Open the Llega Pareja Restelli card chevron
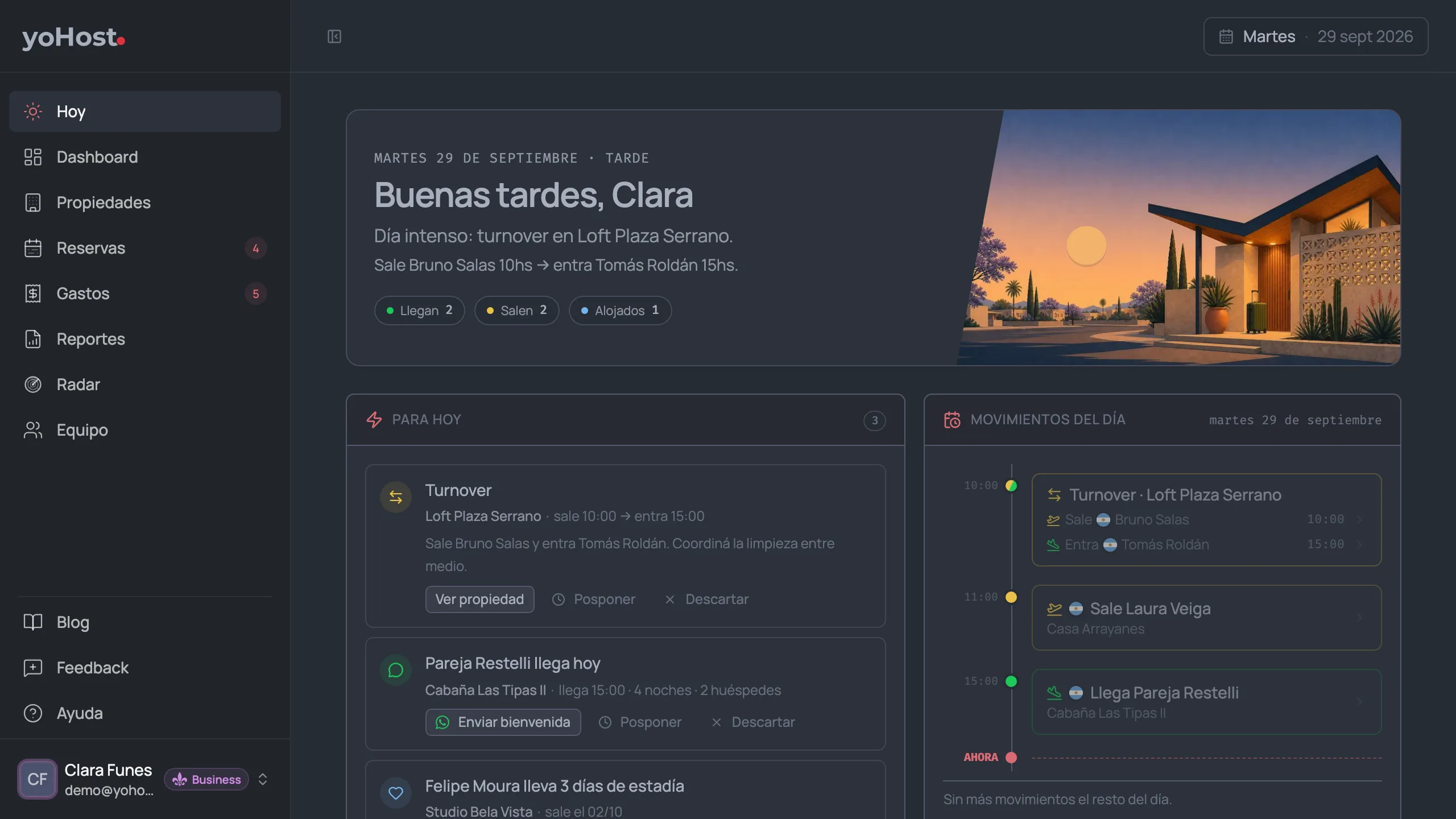The image size is (1456, 819). click(x=1360, y=702)
